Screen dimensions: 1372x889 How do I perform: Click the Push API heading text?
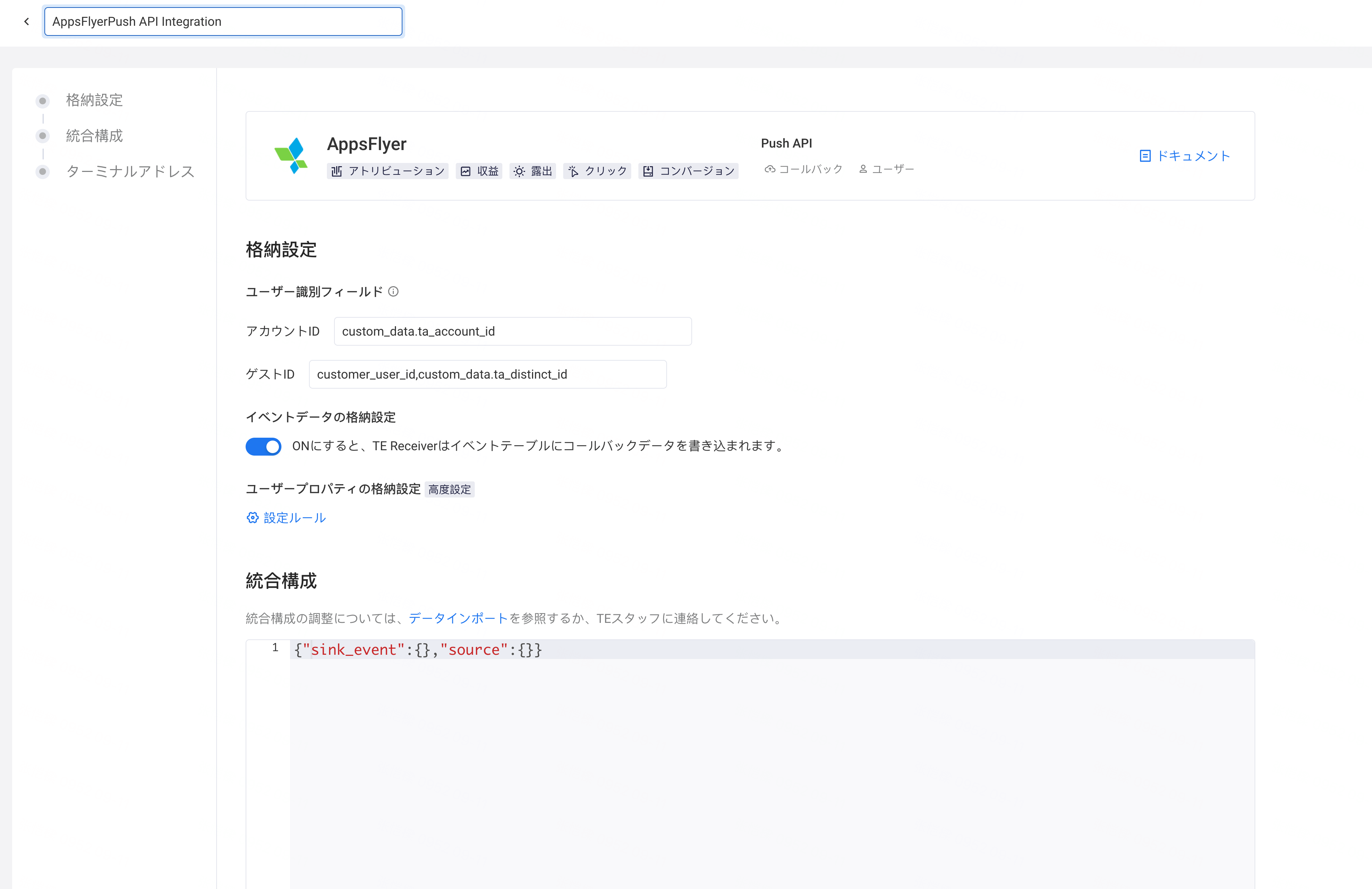pyautogui.click(x=786, y=143)
